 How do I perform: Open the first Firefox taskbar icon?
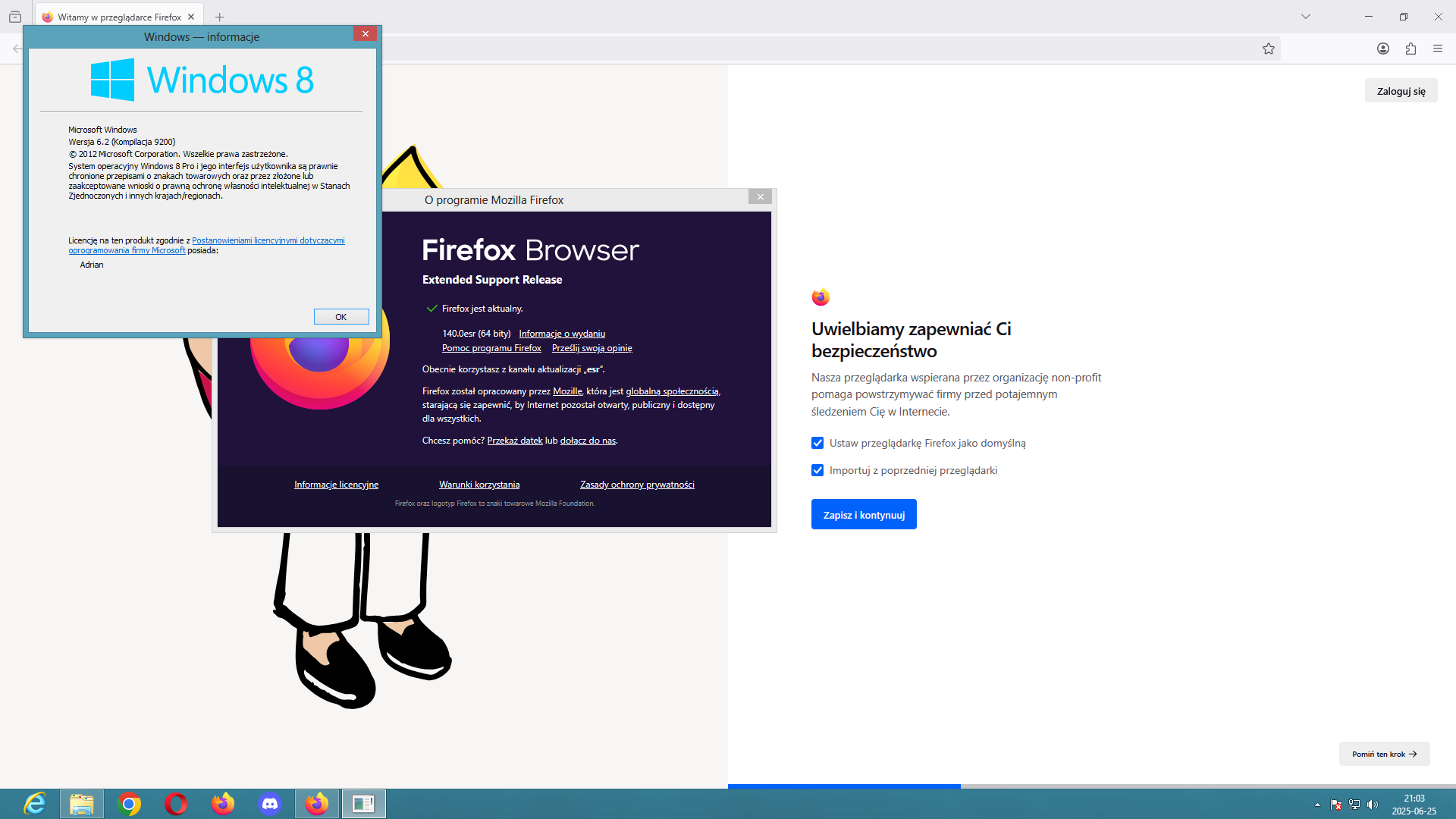click(x=223, y=804)
